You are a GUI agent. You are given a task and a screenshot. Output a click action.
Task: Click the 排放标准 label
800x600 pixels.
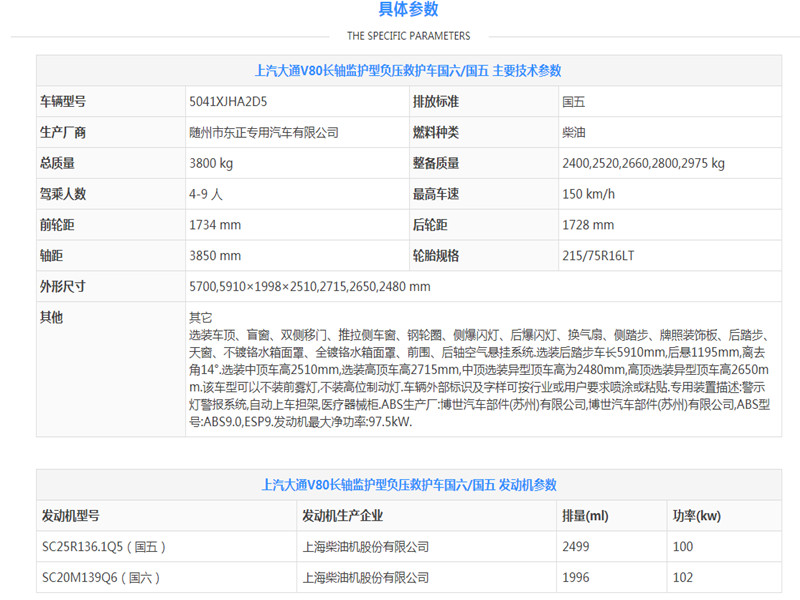(x=436, y=102)
